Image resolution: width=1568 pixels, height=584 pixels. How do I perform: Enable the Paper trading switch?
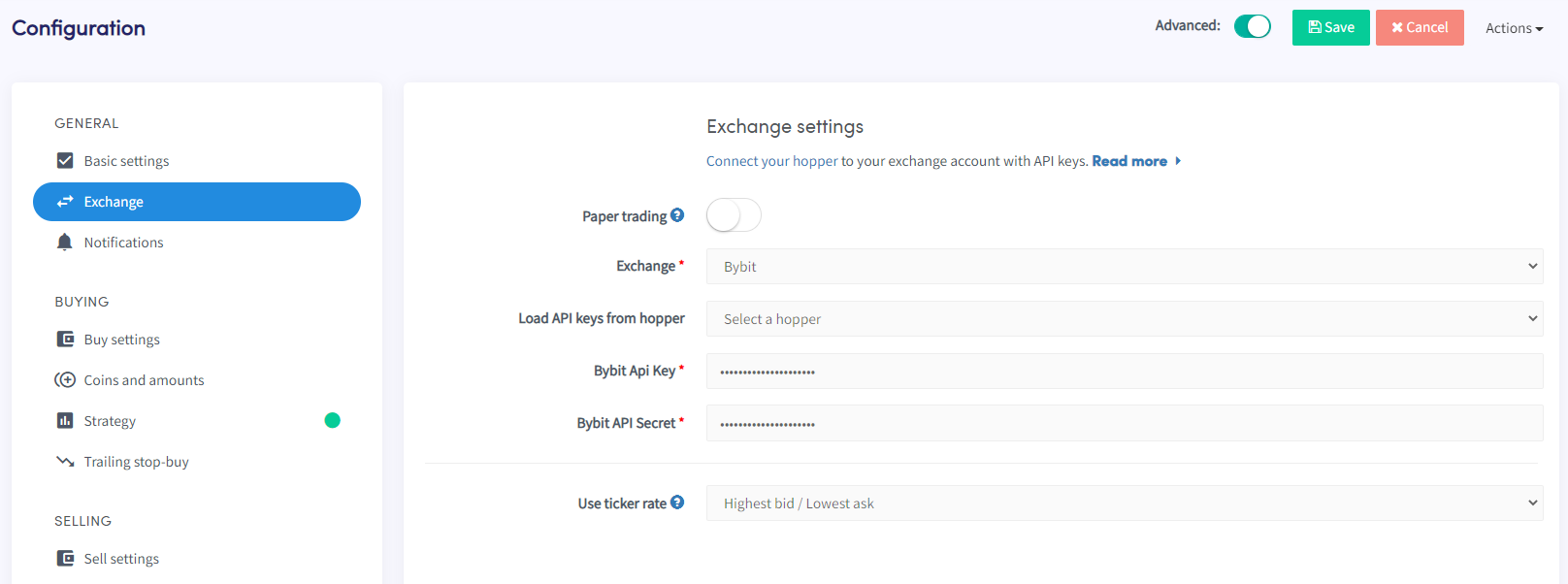coord(734,215)
